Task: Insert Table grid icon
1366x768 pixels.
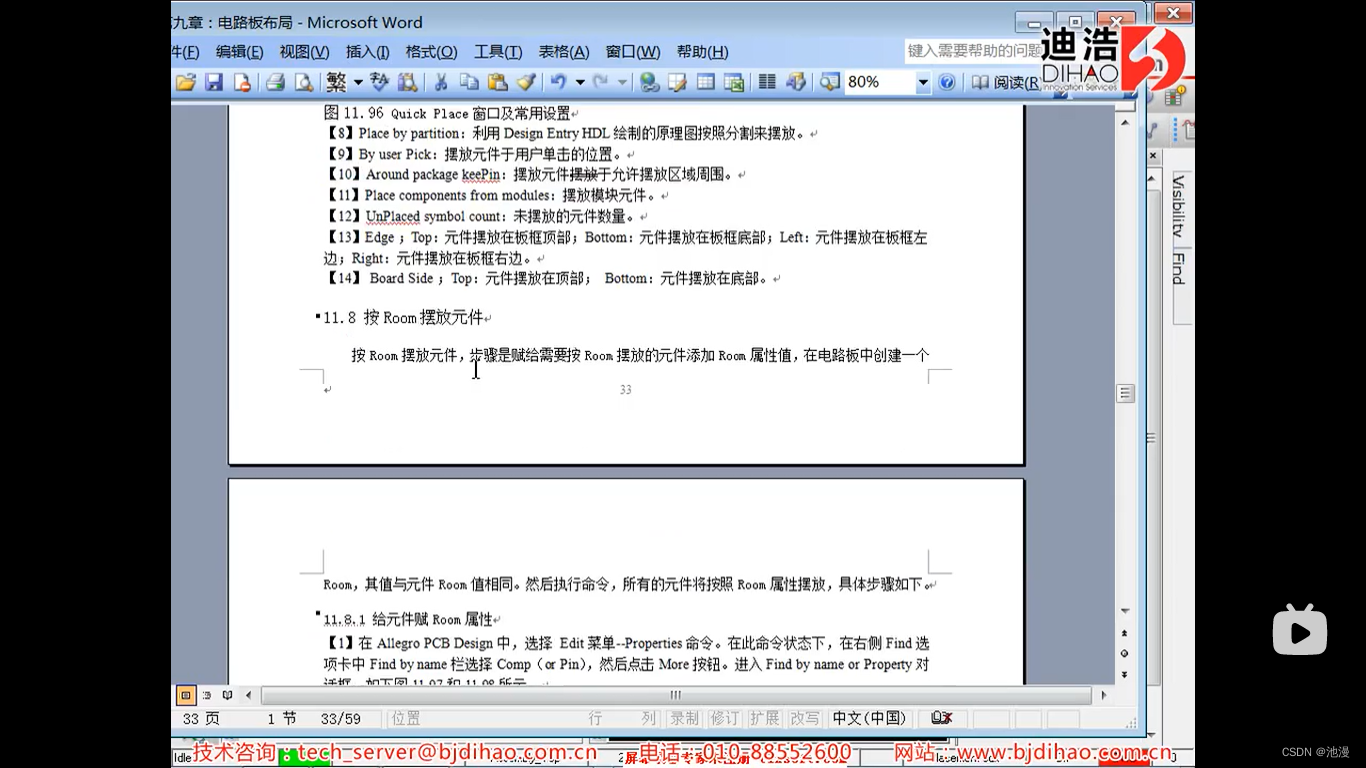Action: (705, 82)
